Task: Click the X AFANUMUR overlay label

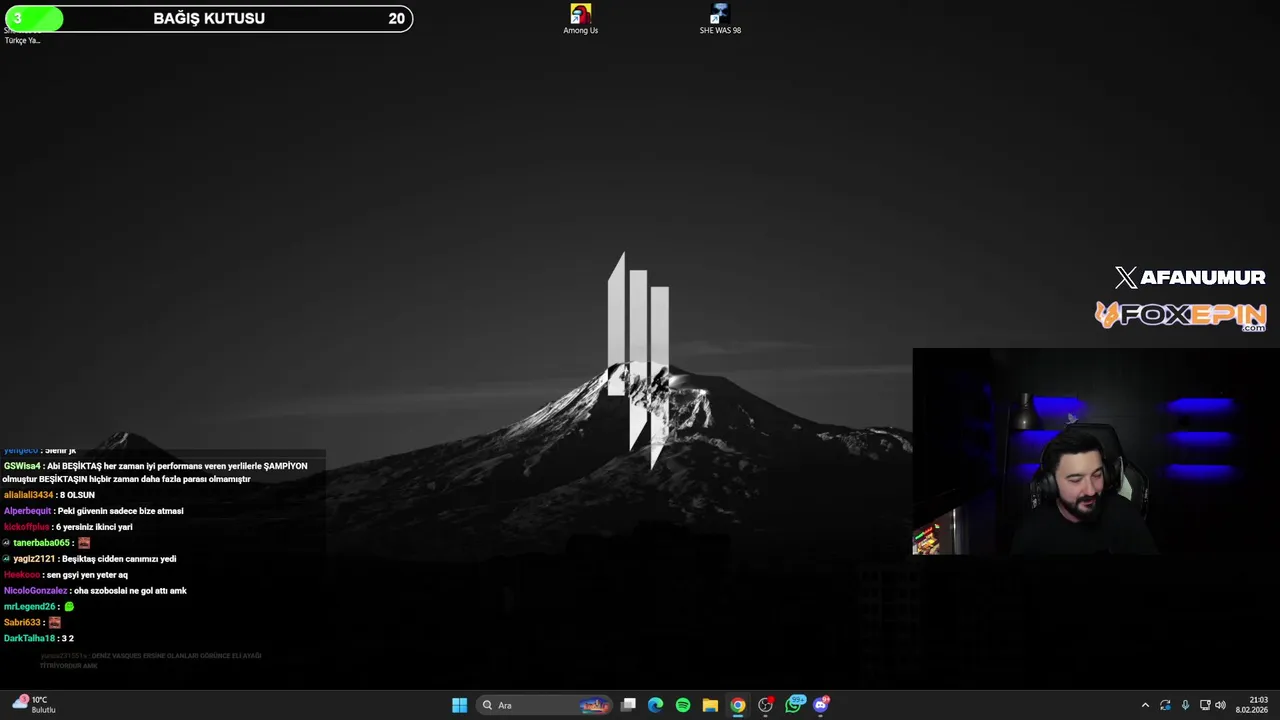Action: point(1190,278)
